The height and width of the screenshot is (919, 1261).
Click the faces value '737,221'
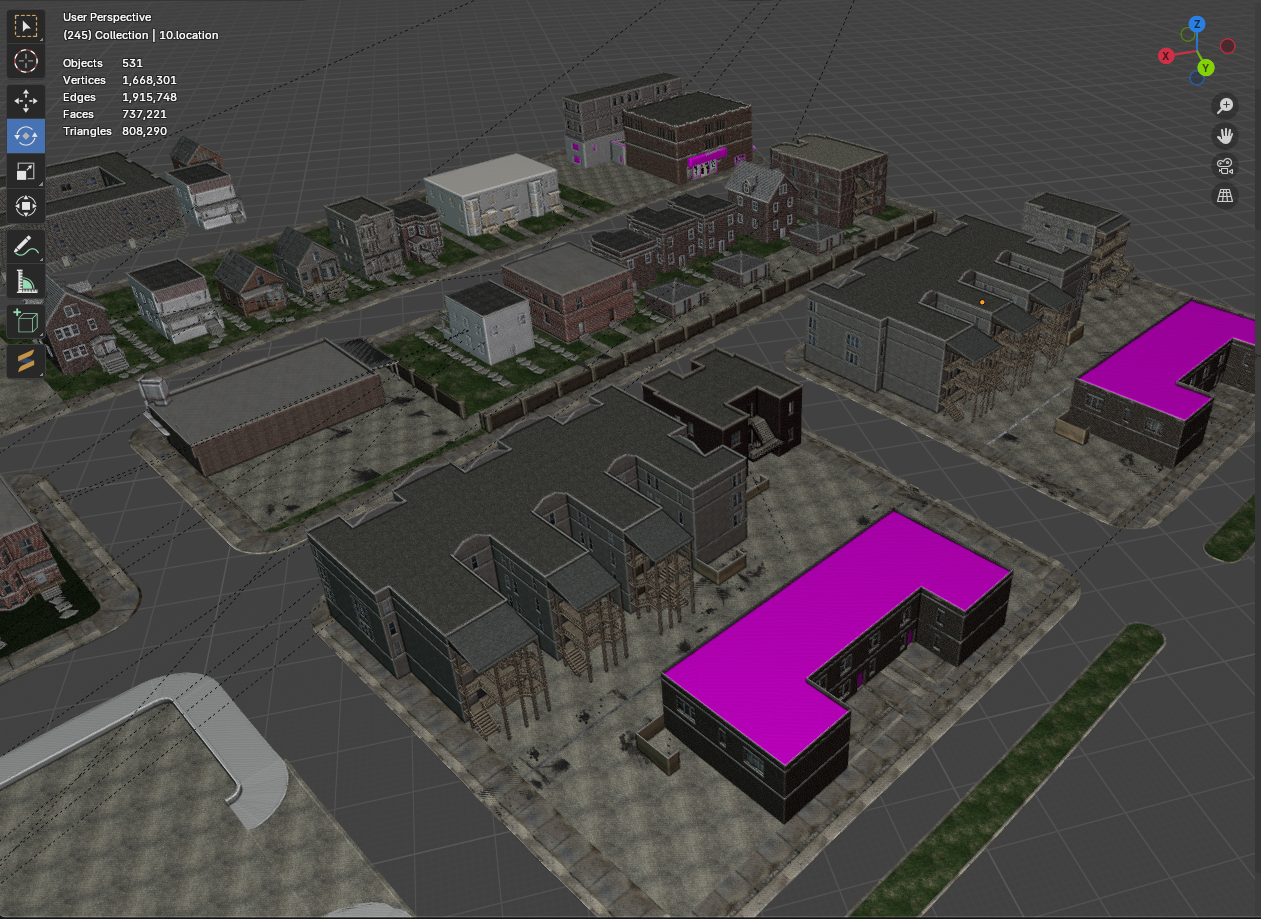[x=144, y=114]
